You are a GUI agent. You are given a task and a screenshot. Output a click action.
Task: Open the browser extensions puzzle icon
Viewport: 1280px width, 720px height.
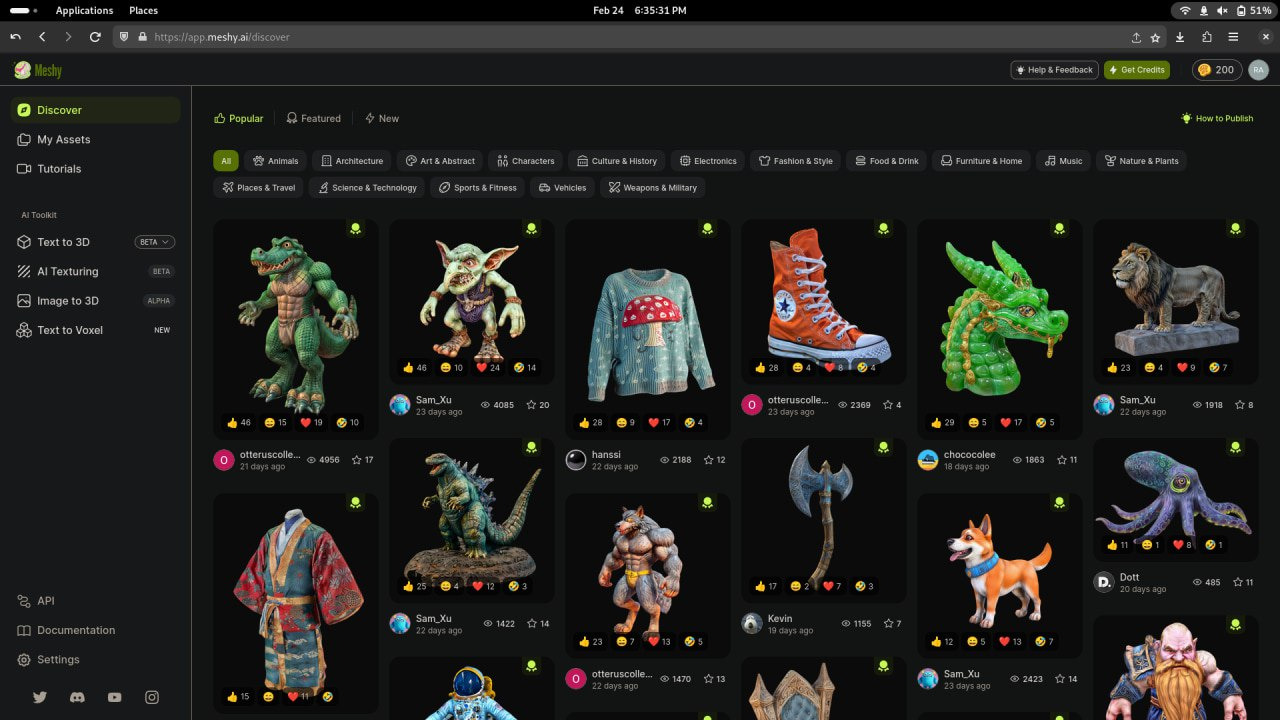pyautogui.click(x=1207, y=37)
